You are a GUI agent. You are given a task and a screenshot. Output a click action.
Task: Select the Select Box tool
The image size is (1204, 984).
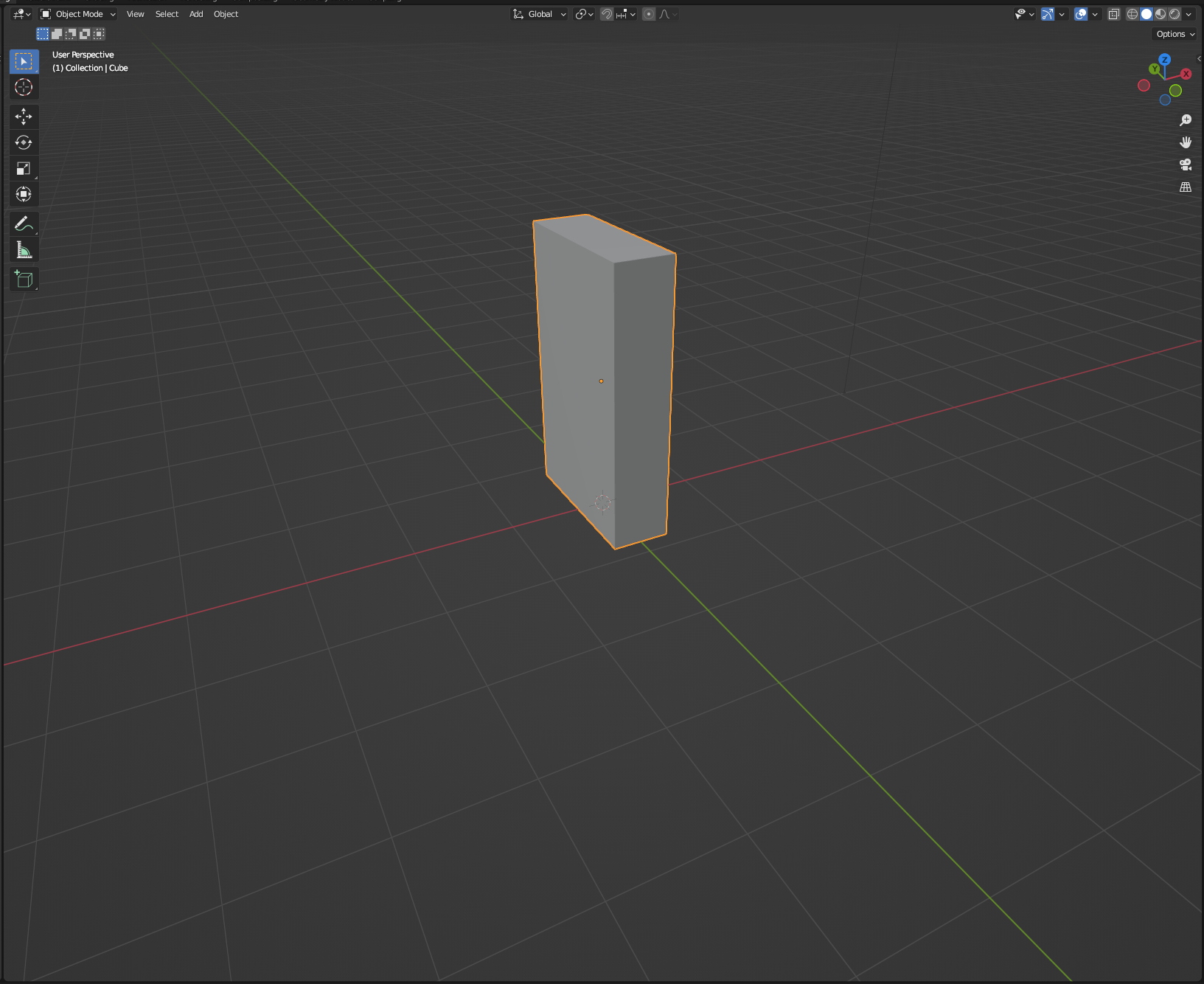(24, 61)
